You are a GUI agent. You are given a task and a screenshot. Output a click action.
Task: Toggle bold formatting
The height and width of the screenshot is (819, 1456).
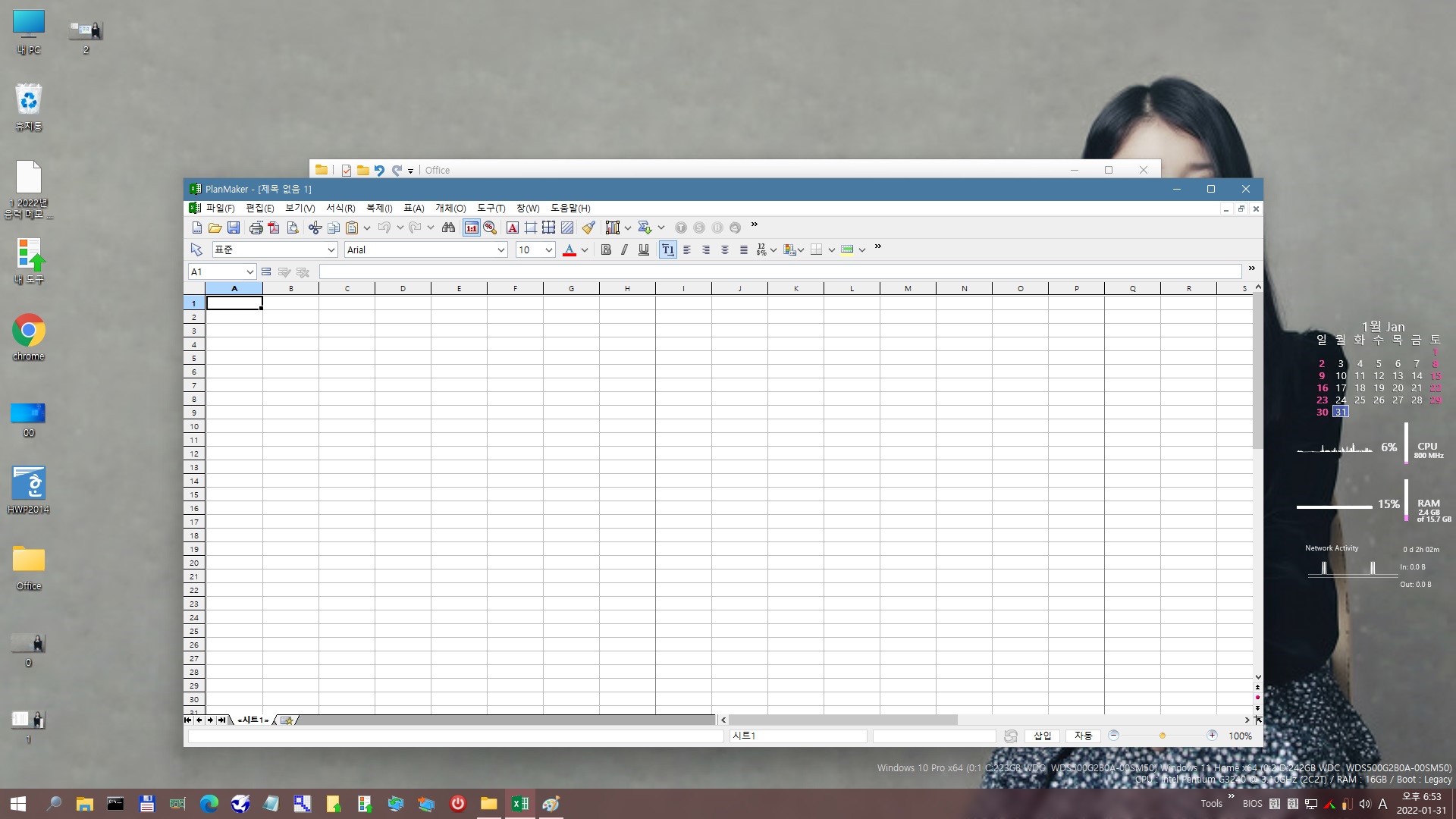606,249
